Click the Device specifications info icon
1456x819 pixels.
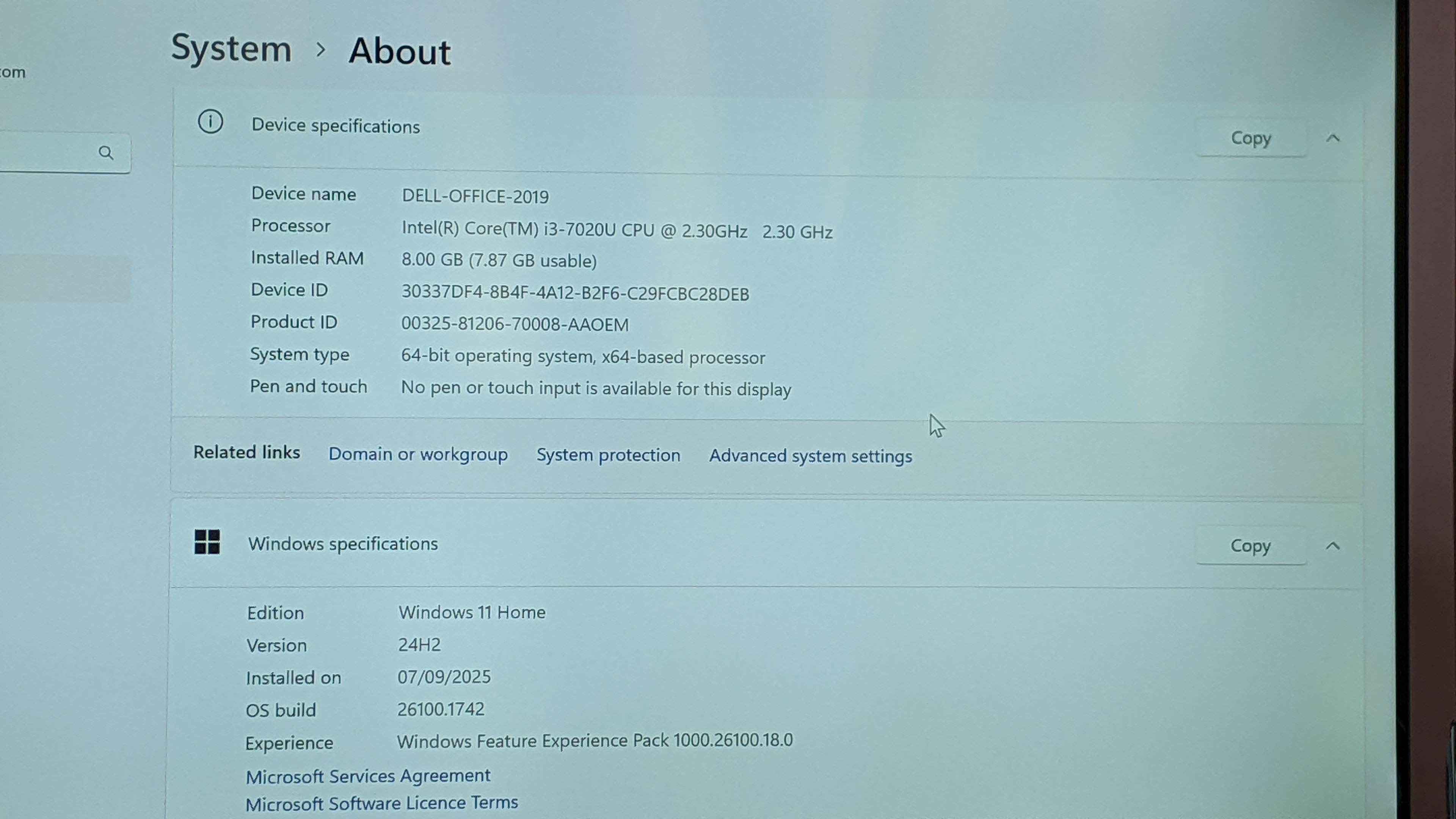point(210,122)
